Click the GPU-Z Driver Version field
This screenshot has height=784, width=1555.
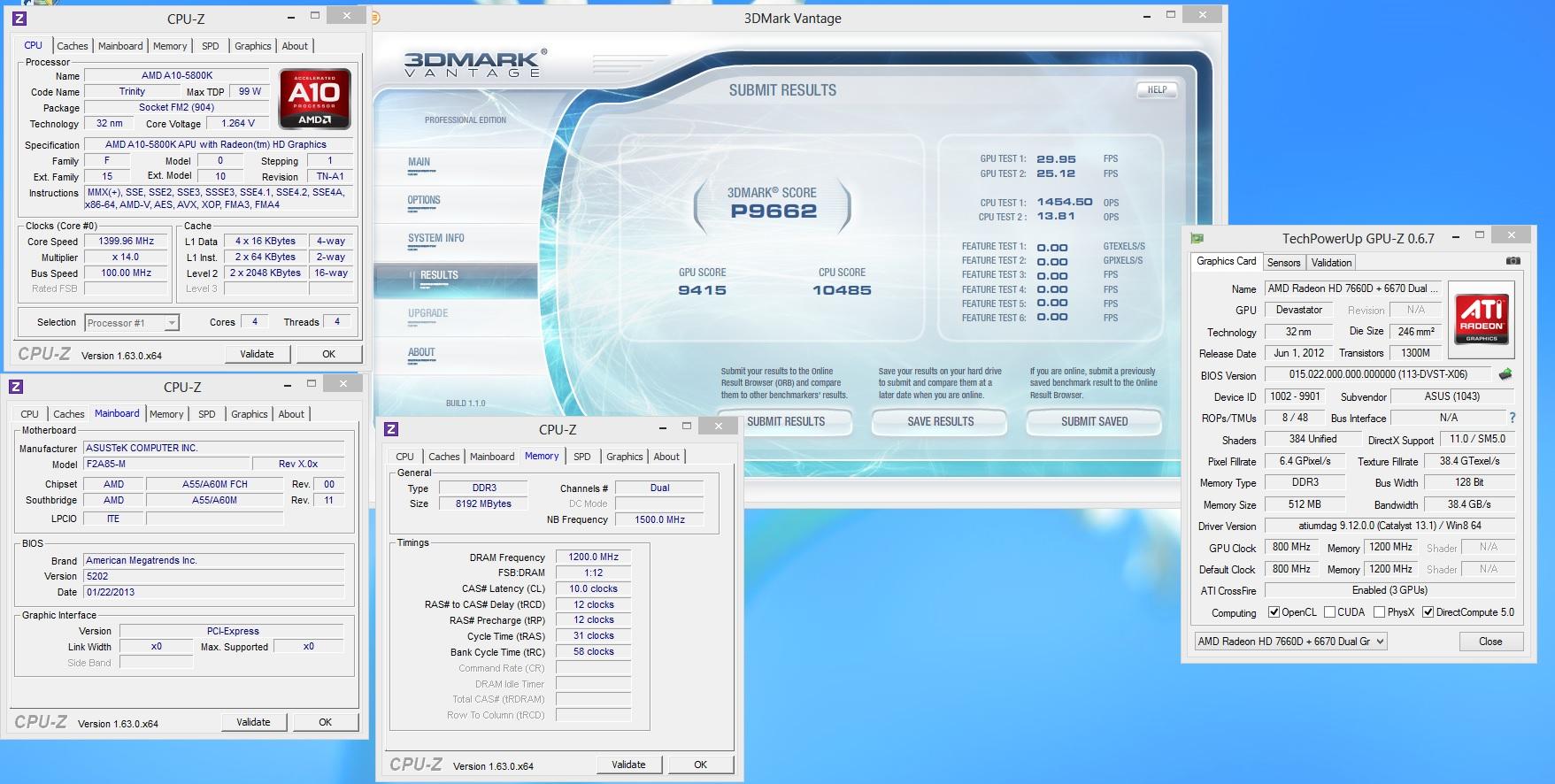[x=1389, y=526]
